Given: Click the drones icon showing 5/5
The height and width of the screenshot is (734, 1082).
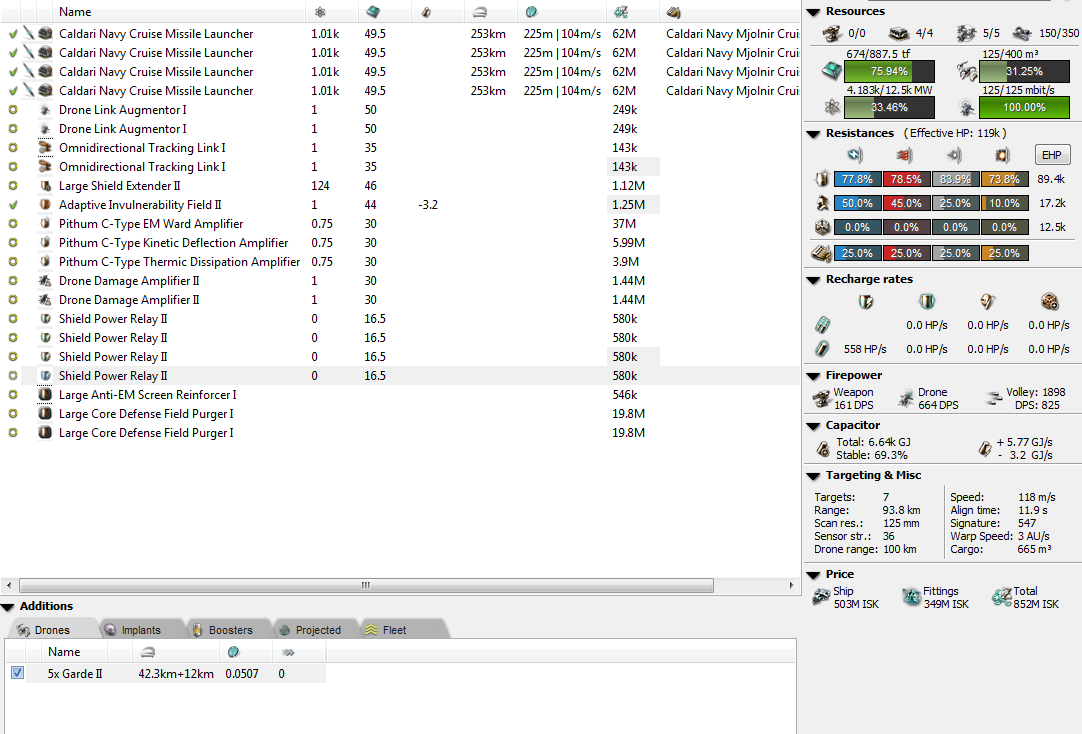Looking at the screenshot, I should 967,32.
